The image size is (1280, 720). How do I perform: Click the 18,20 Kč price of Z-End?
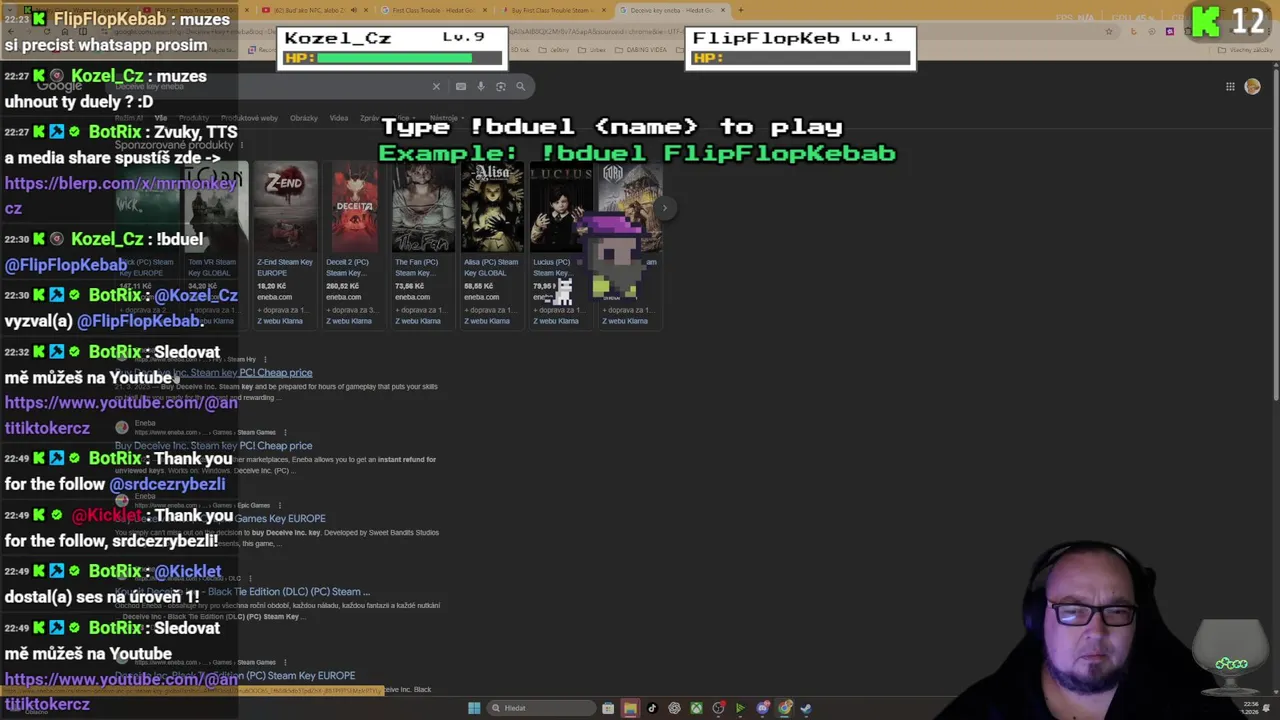(272, 286)
